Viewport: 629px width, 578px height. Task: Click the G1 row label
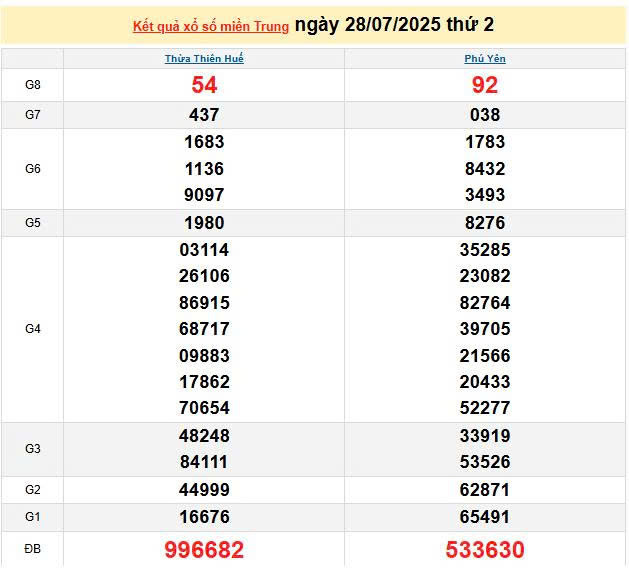coord(32,517)
